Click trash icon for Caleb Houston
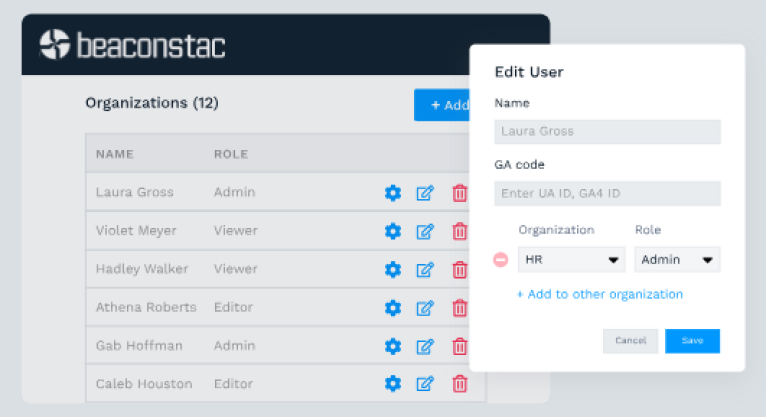 [460, 384]
